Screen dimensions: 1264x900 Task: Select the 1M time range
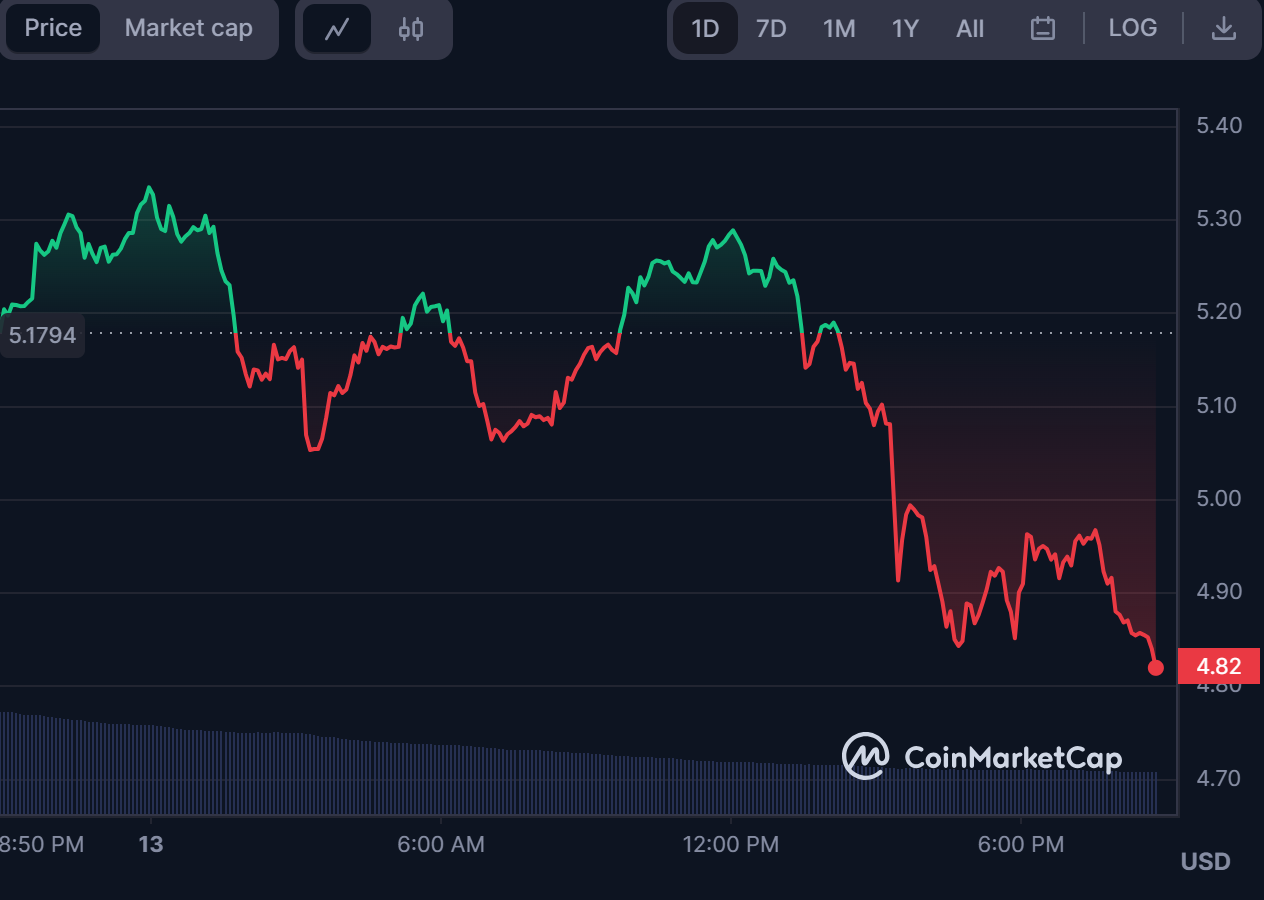click(838, 29)
